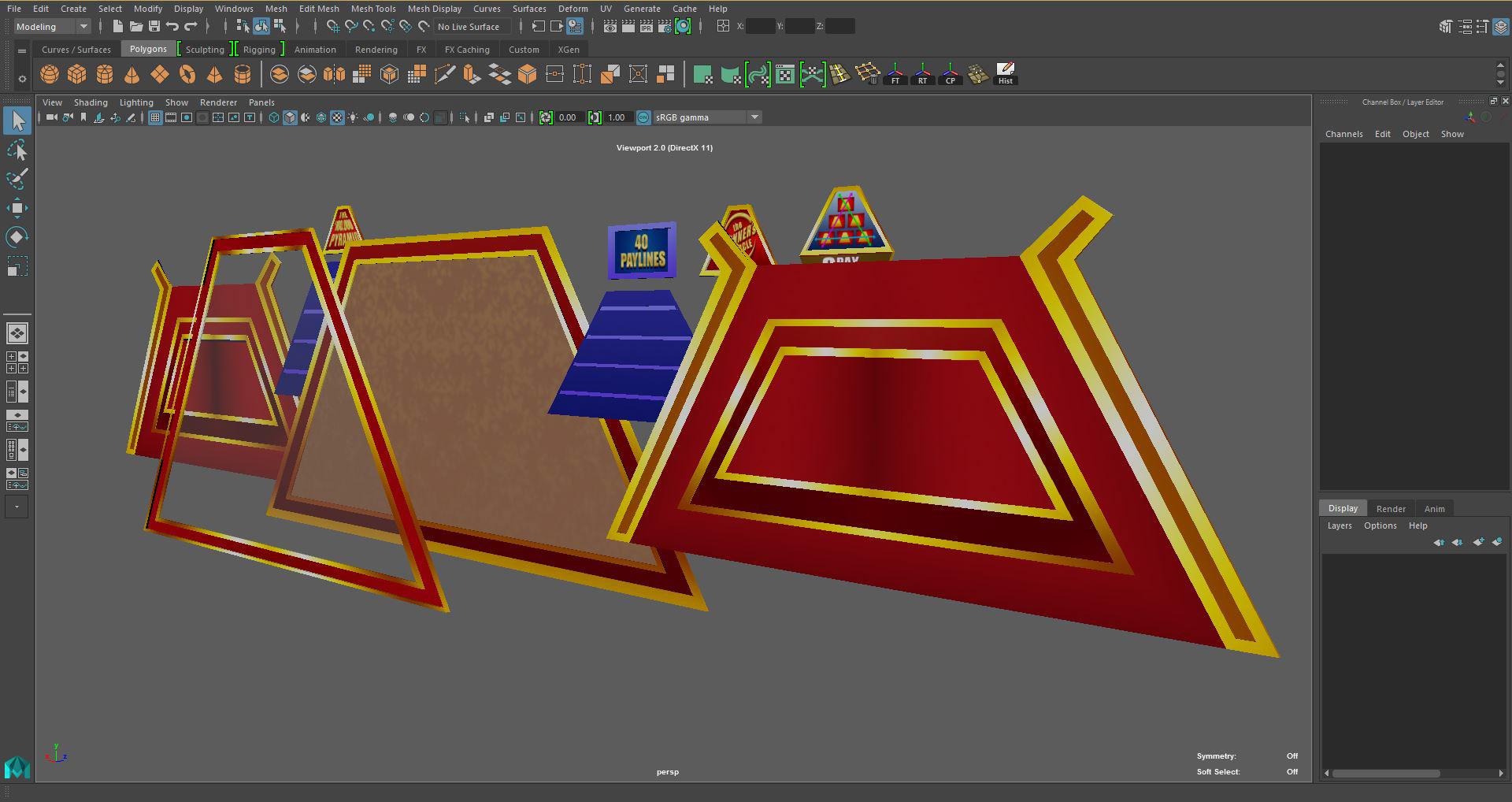Image resolution: width=1512 pixels, height=802 pixels.
Task: Open the Modeling menu set dropdown
Action: [52, 26]
